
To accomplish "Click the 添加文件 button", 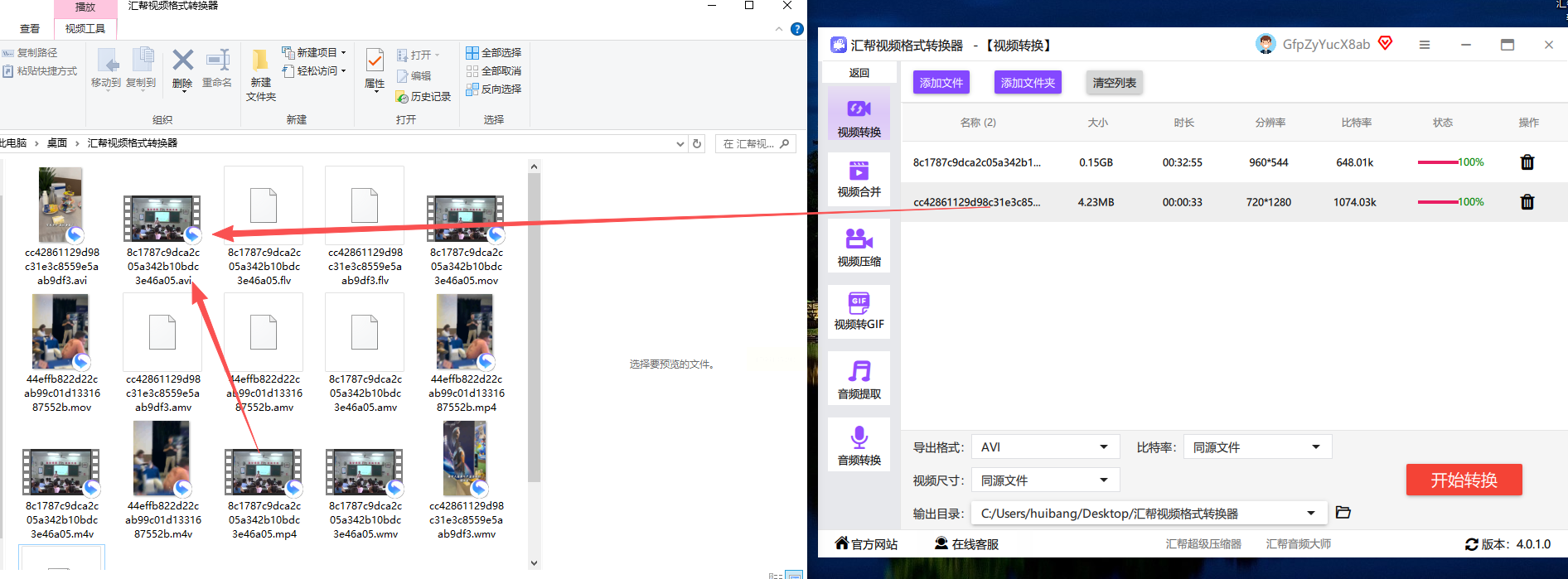I will [941, 83].
